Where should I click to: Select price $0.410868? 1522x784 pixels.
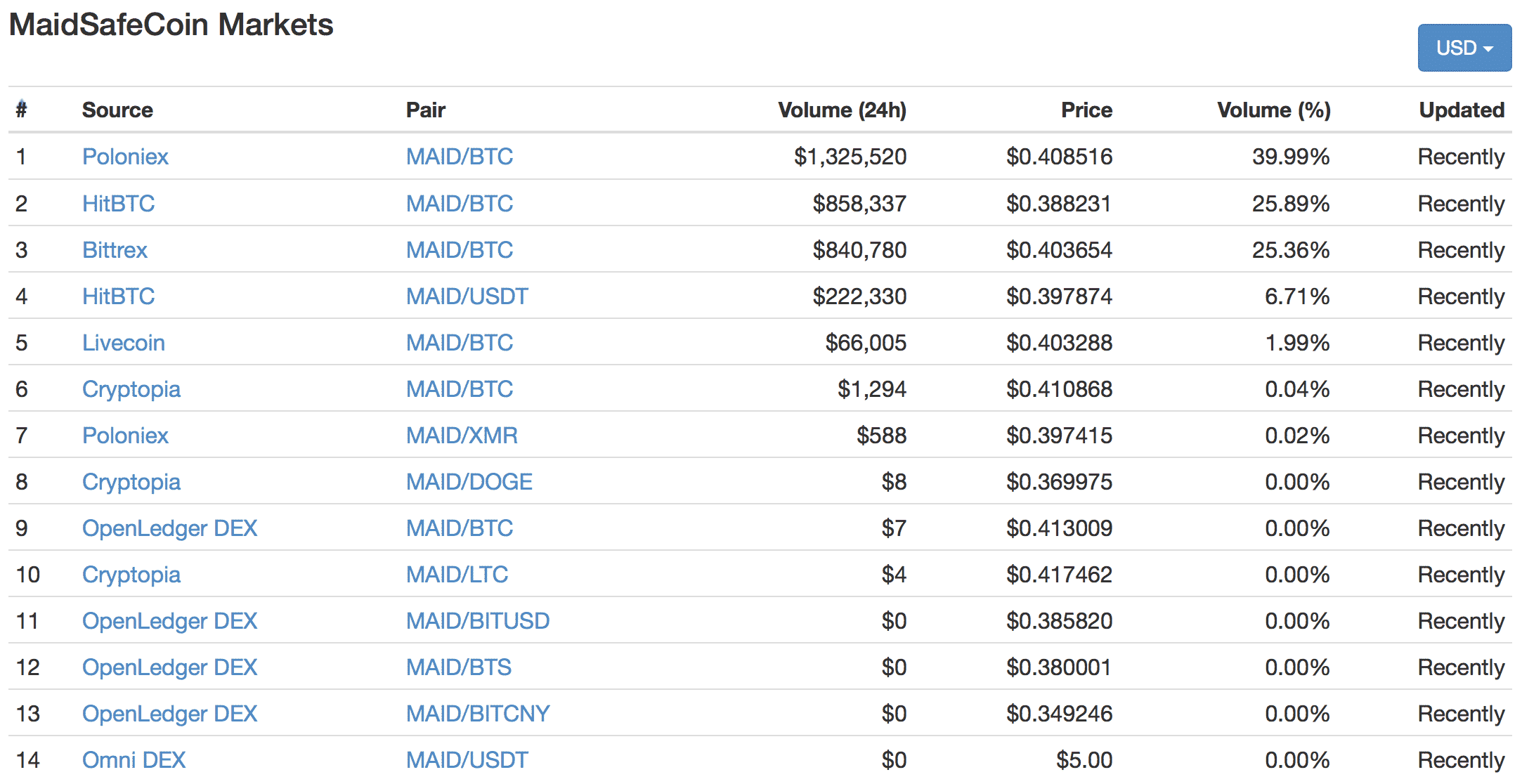coord(1059,388)
